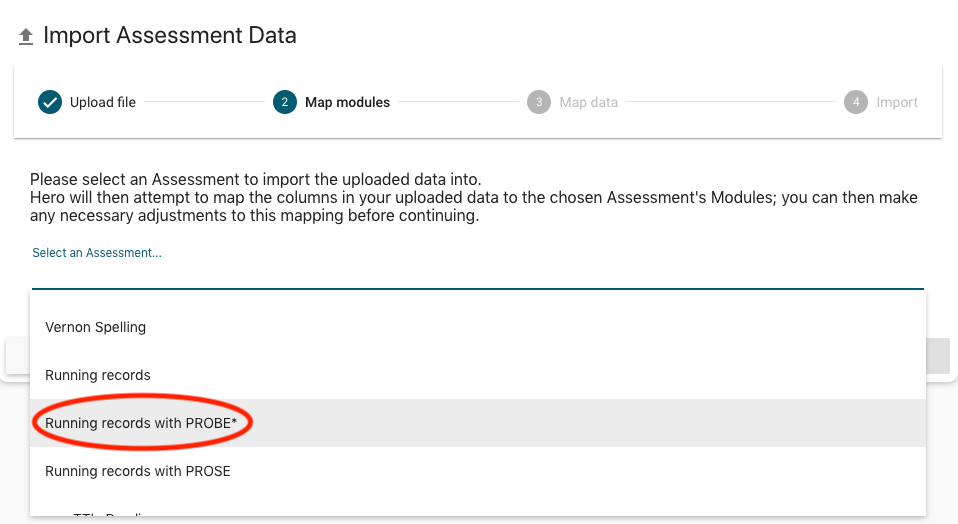958x524 pixels.
Task: Choose Vernon Spelling from the list
Action: pyautogui.click(x=96, y=327)
